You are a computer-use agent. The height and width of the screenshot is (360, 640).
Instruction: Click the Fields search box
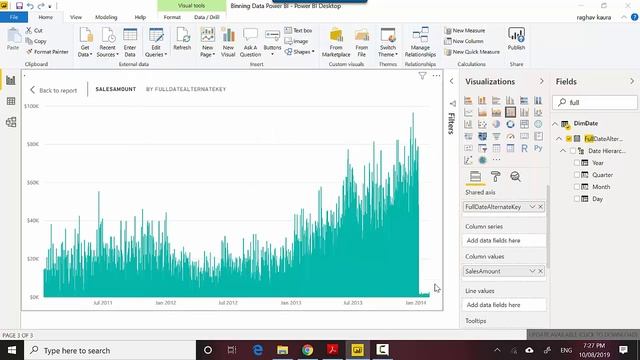click(595, 102)
